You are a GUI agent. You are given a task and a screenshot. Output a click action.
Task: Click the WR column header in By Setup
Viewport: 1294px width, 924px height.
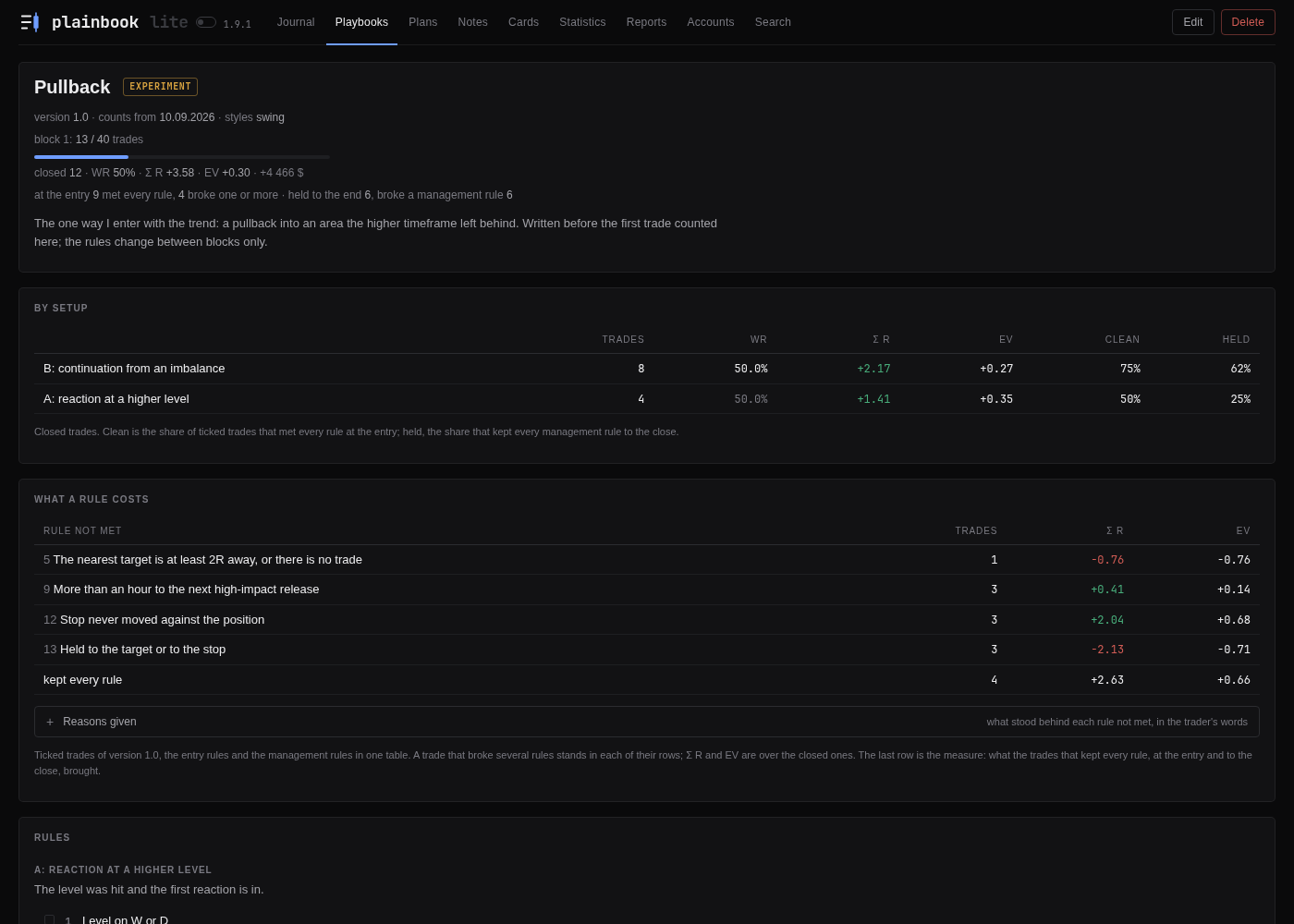[759, 340]
